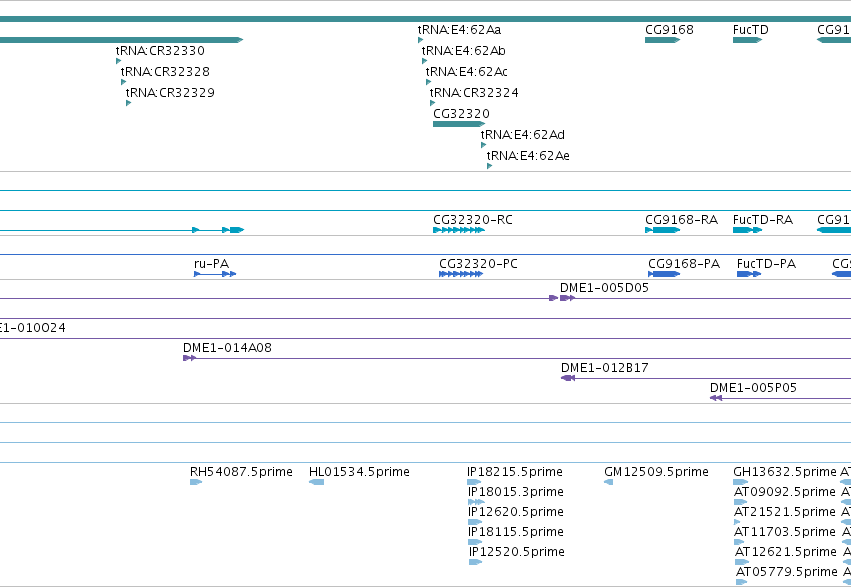Select the CG9168 gene bar
Image resolution: width=851 pixels, height=587 pixels.
[662, 40]
